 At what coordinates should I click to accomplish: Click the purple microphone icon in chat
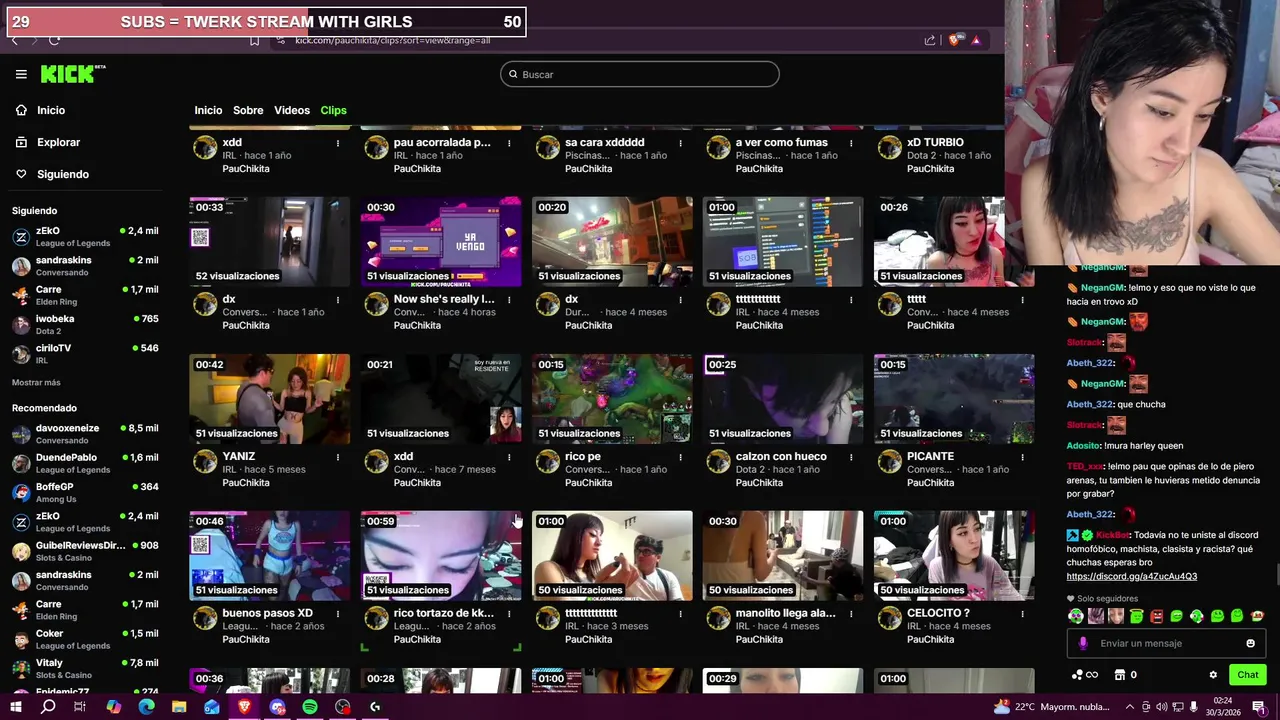click(1083, 643)
